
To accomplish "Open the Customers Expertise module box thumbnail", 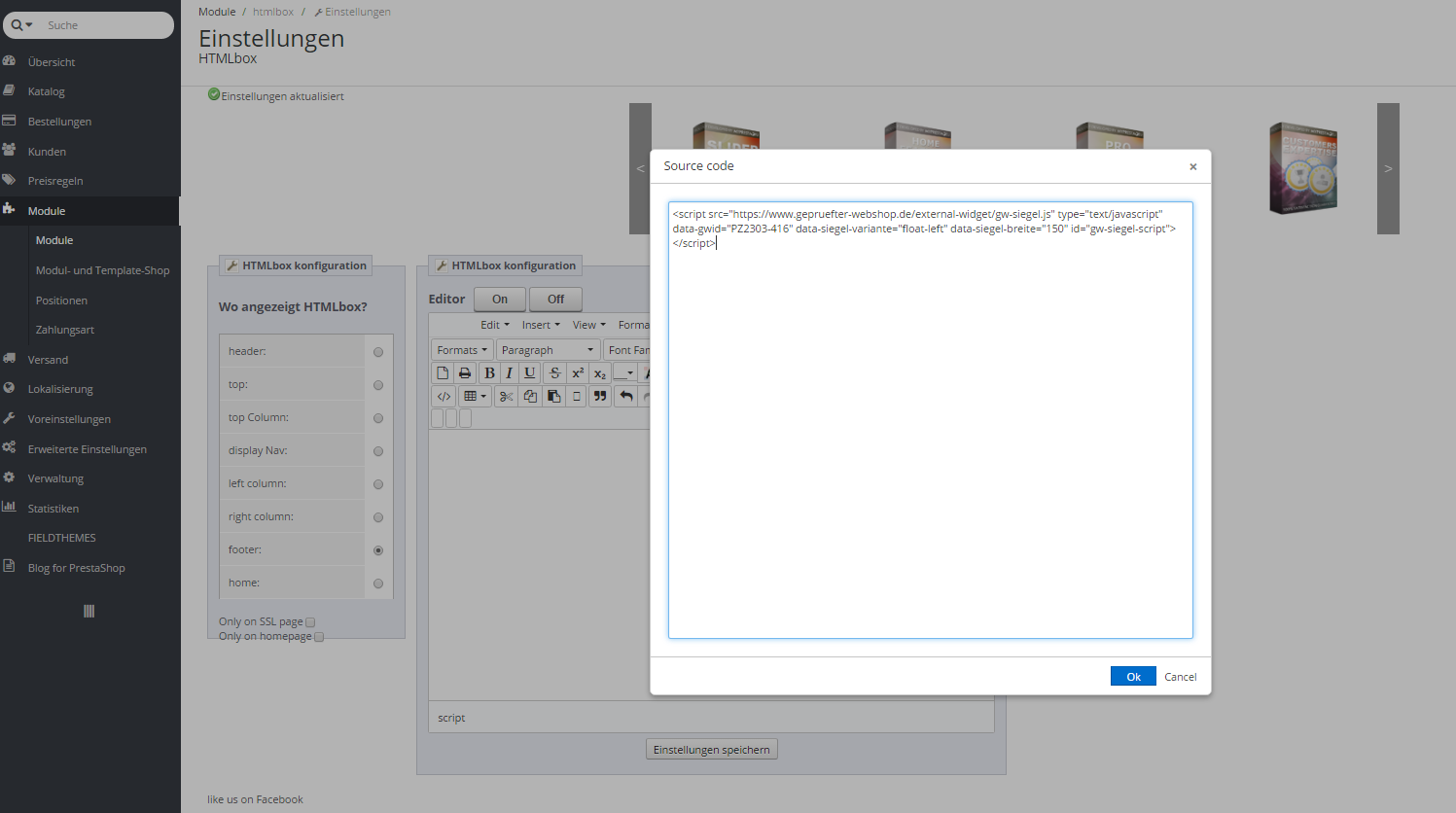I will pos(1303,167).
